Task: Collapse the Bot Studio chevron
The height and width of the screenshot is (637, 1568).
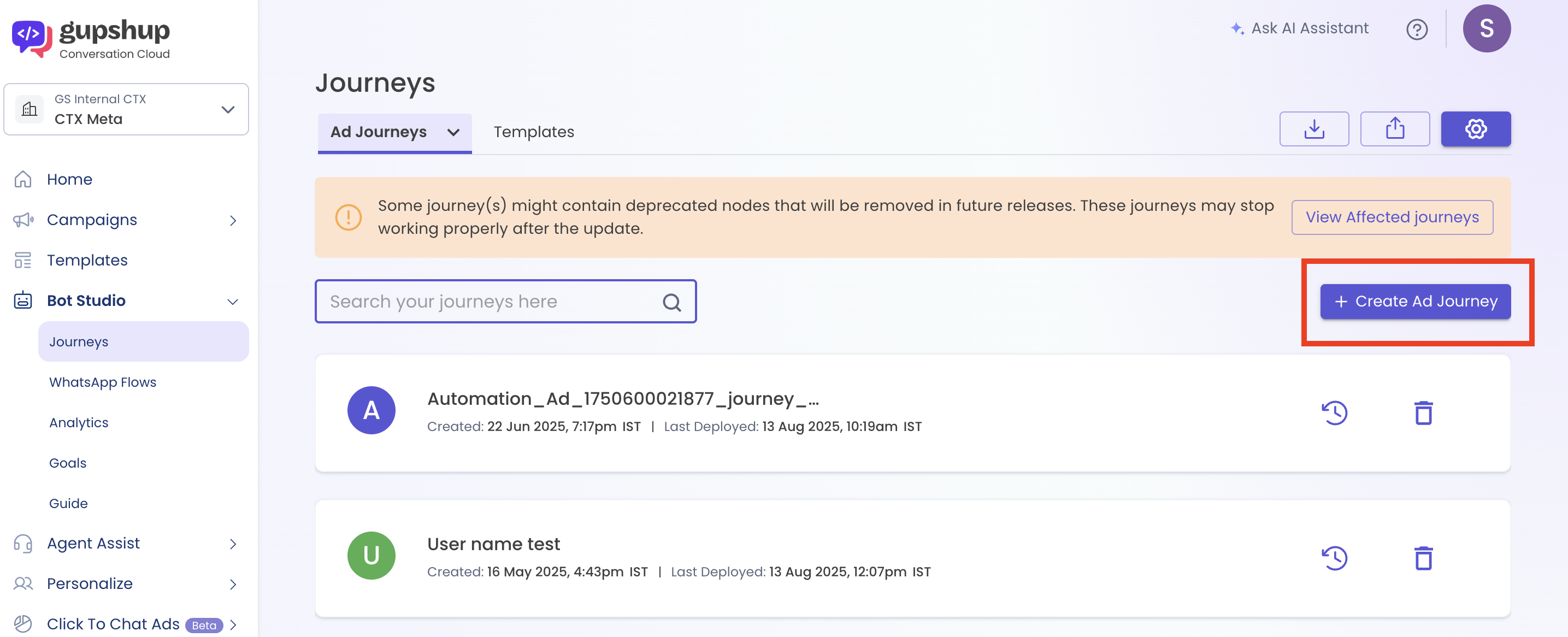Action: [x=233, y=301]
